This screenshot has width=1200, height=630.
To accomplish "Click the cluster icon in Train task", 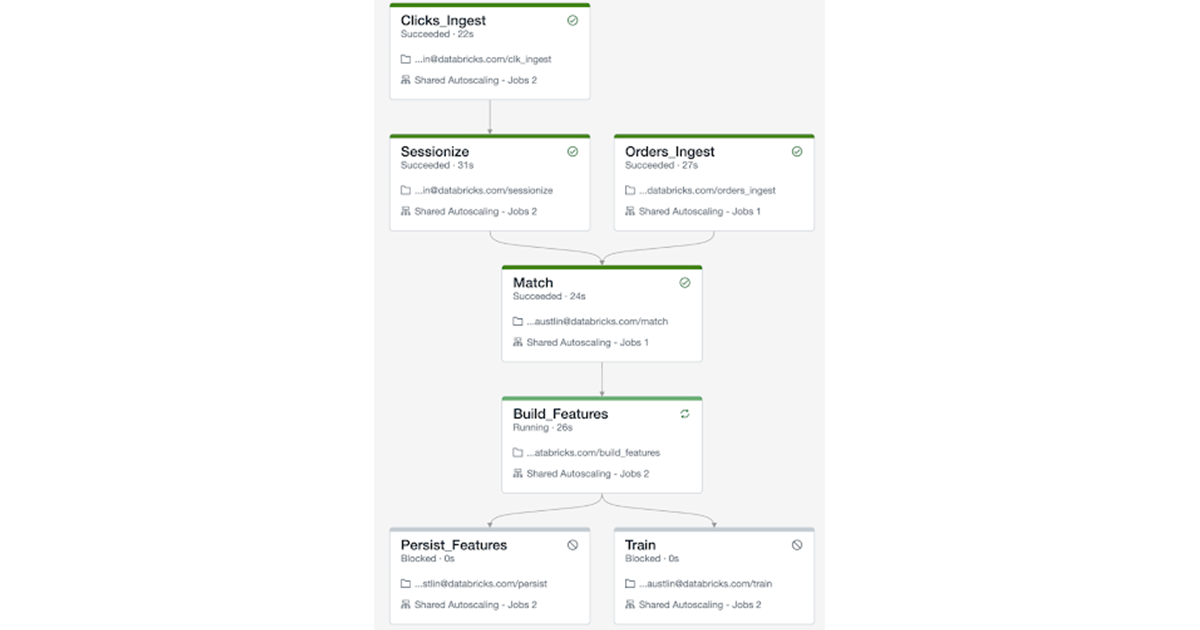I will [630, 604].
